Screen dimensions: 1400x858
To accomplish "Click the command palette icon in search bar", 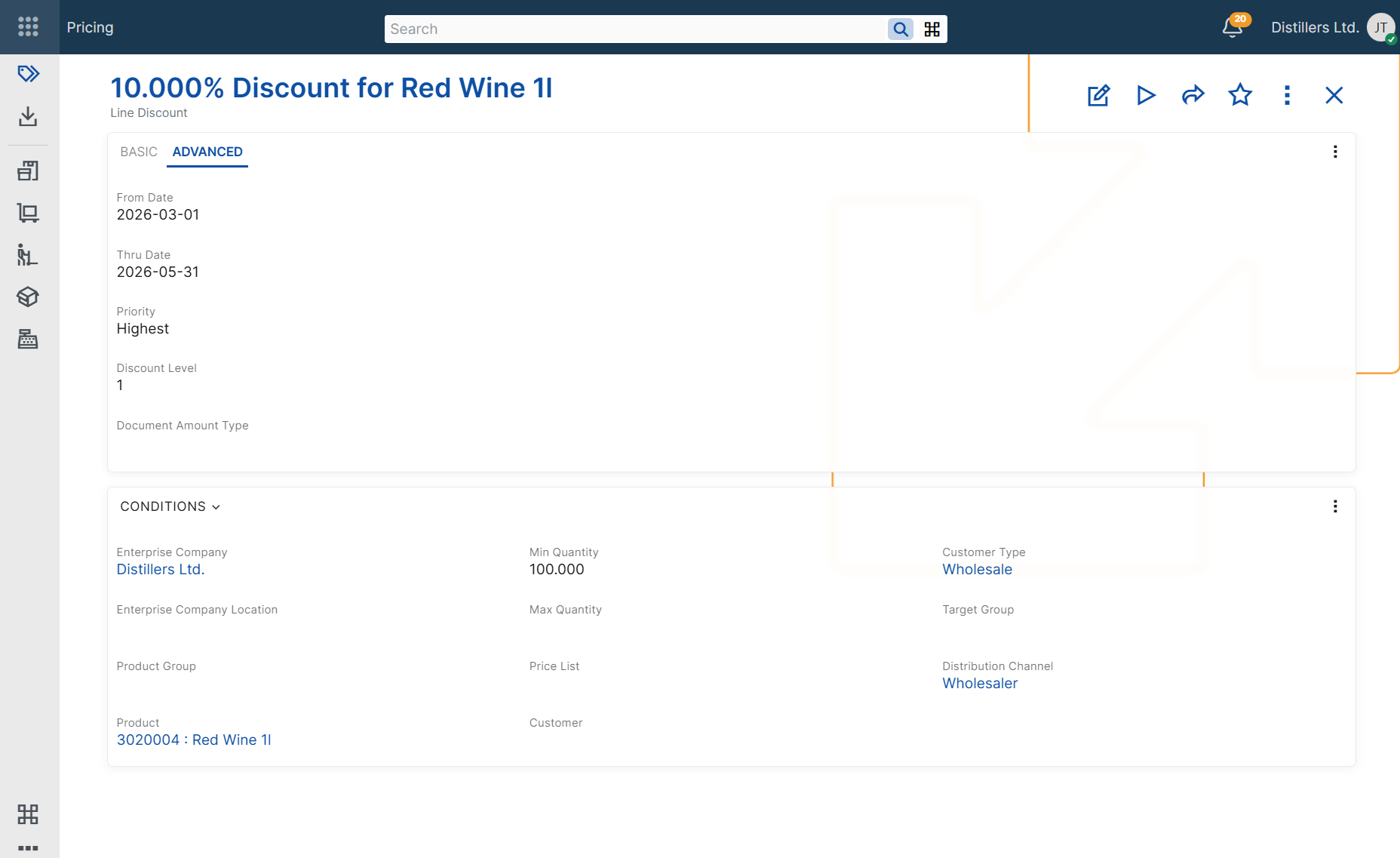I will pos(932,29).
